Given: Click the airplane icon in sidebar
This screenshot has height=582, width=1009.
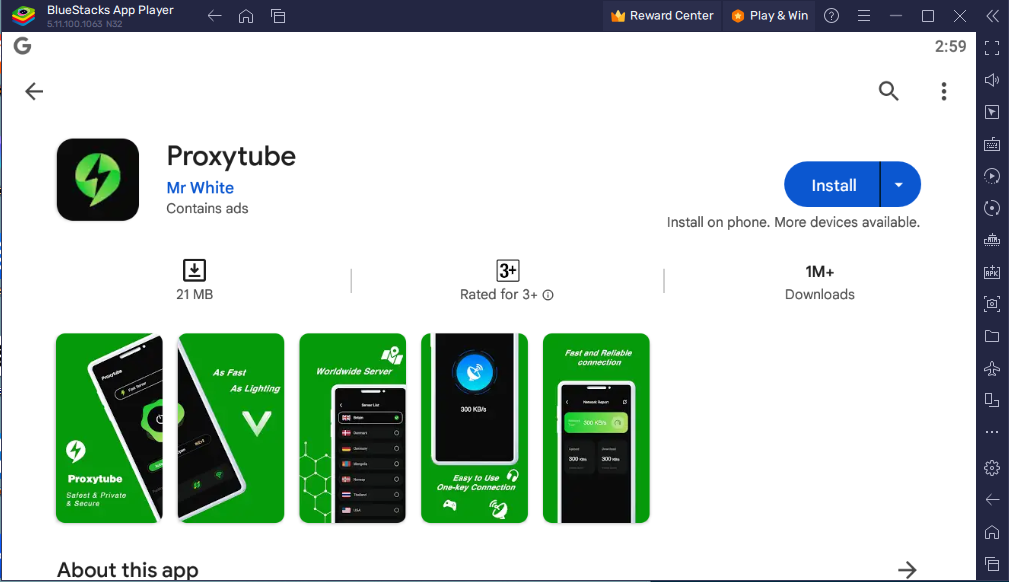Looking at the screenshot, I should point(992,368).
